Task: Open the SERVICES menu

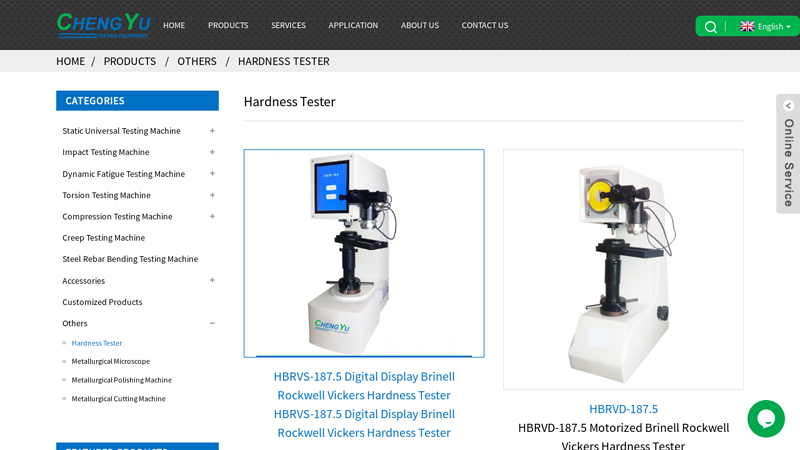Action: click(288, 25)
